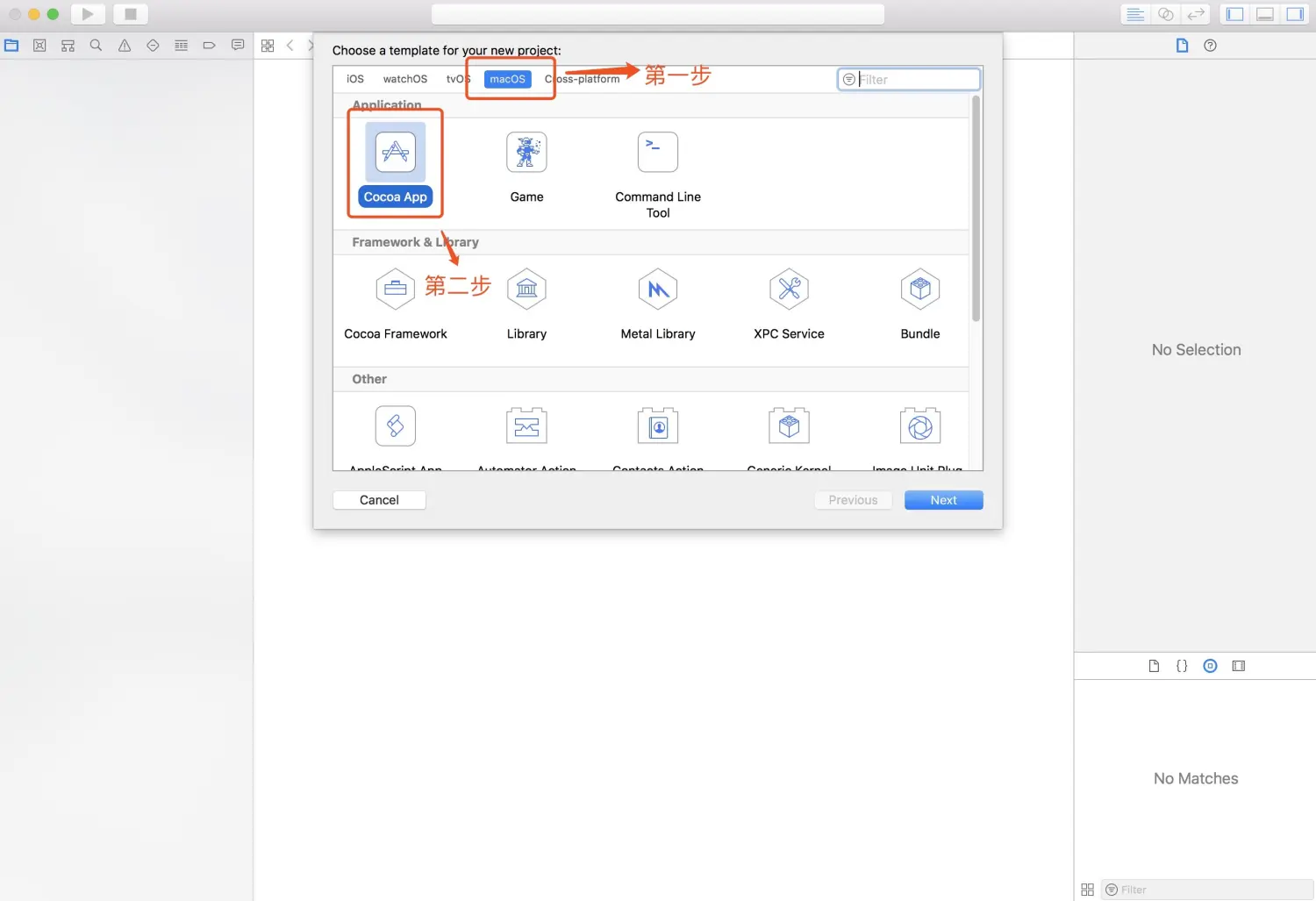1316x901 pixels.
Task: Open the Breakpoint navigator icon
Action: click(x=209, y=46)
